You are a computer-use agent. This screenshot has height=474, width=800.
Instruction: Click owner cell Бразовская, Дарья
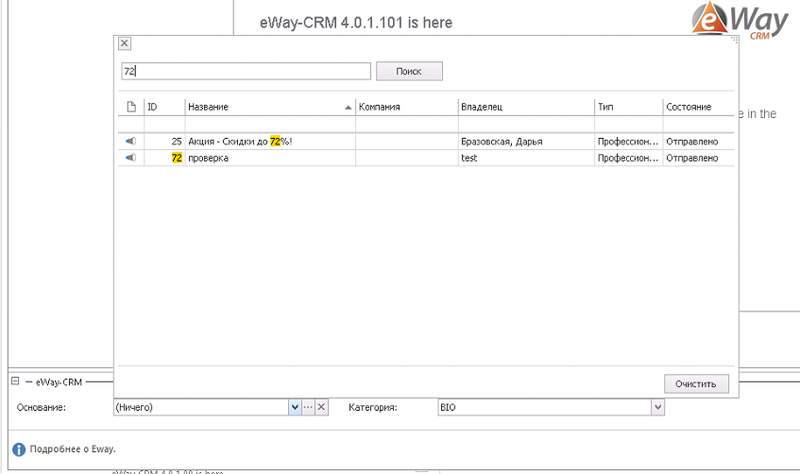(x=526, y=141)
